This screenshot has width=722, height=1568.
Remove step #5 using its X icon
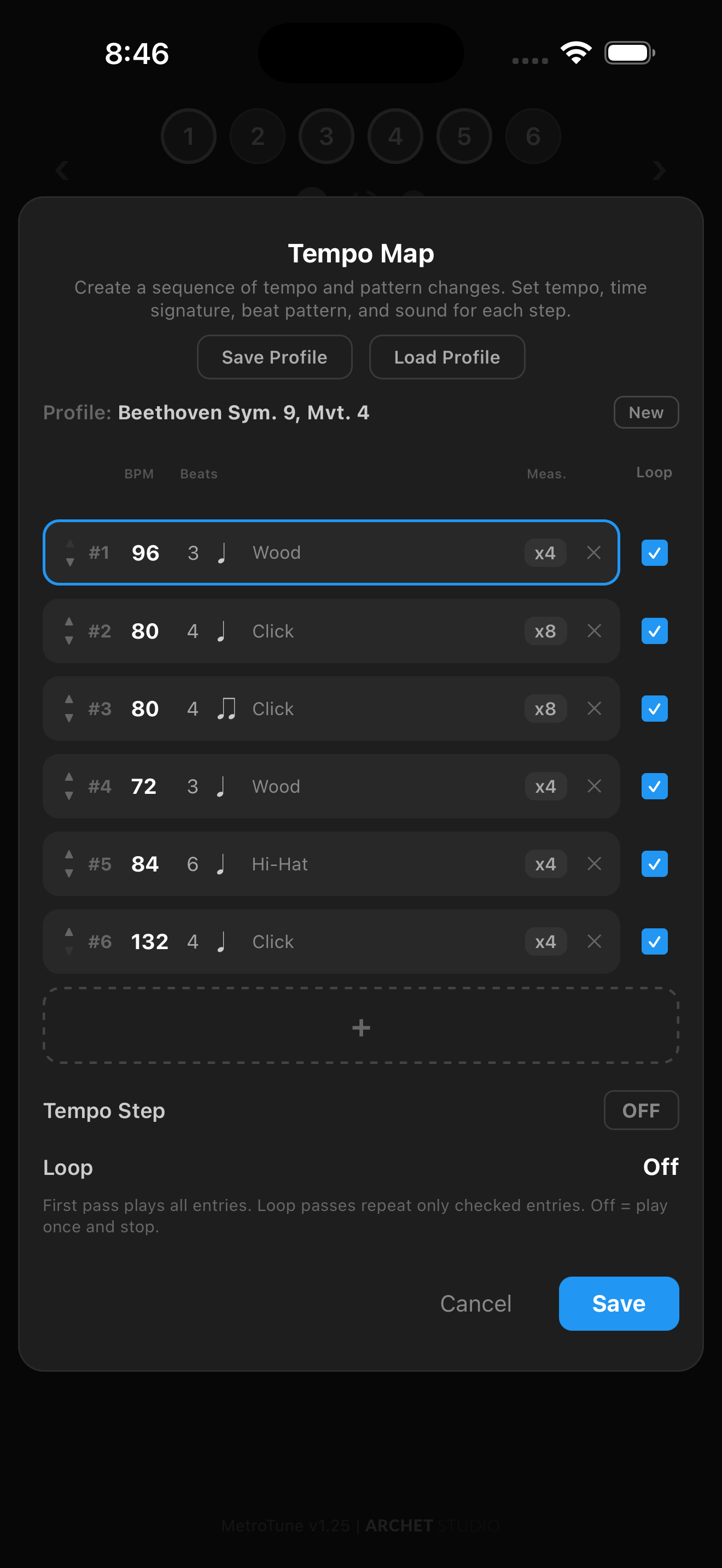(x=594, y=864)
